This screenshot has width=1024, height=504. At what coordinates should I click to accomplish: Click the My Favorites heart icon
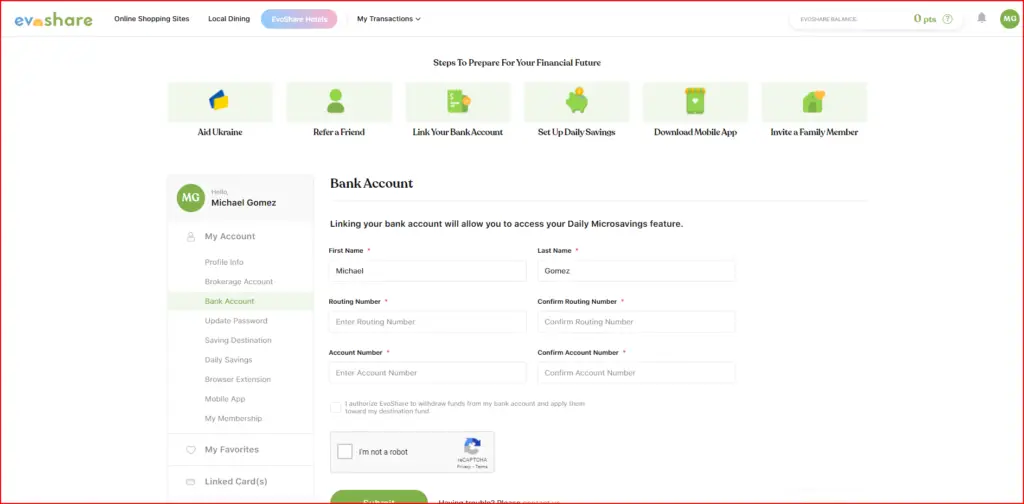pos(191,450)
